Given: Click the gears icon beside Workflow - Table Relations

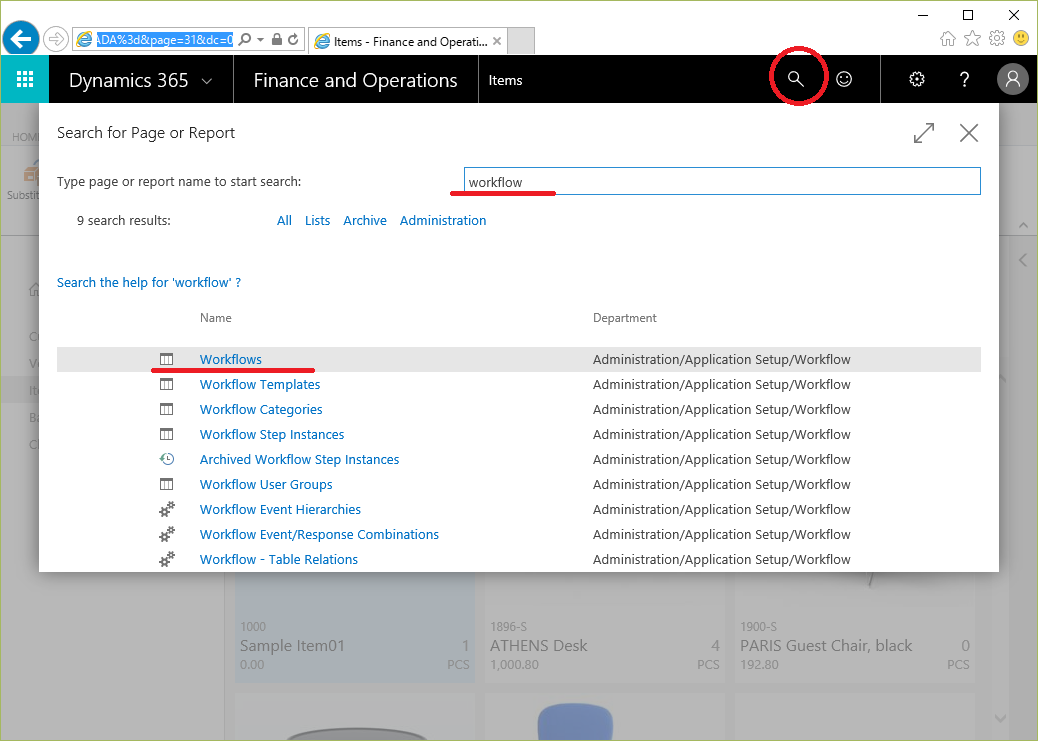Looking at the screenshot, I should pyautogui.click(x=167, y=560).
